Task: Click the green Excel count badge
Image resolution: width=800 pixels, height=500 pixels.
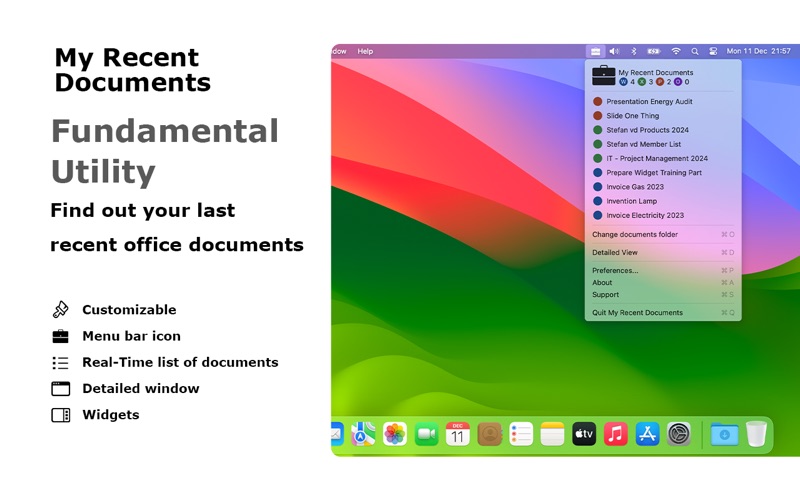Action: pos(641,82)
